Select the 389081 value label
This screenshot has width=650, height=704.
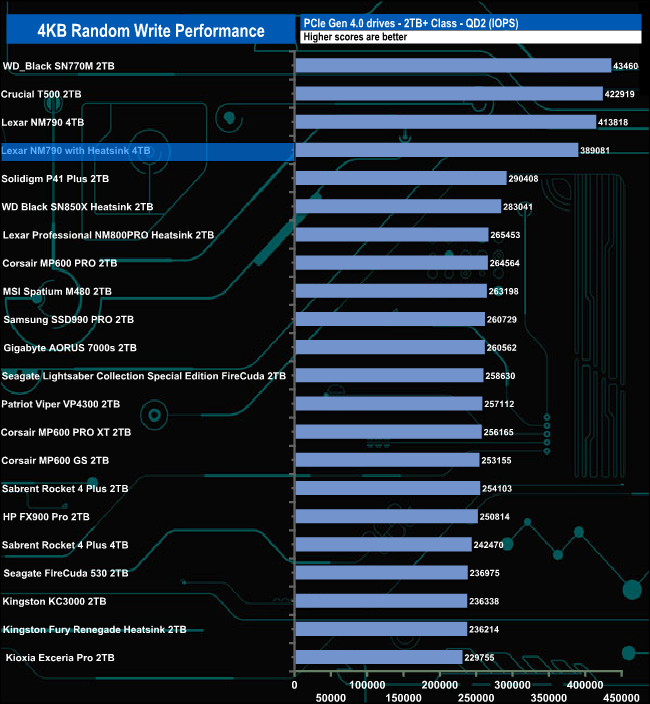click(x=595, y=150)
